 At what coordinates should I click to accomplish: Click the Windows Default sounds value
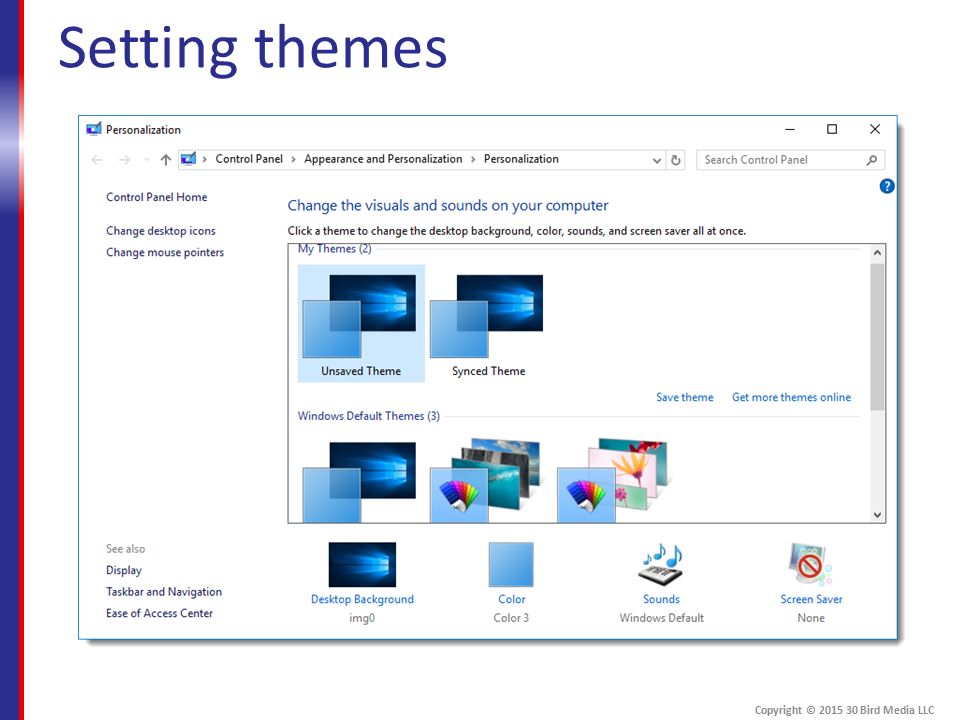[x=661, y=618]
